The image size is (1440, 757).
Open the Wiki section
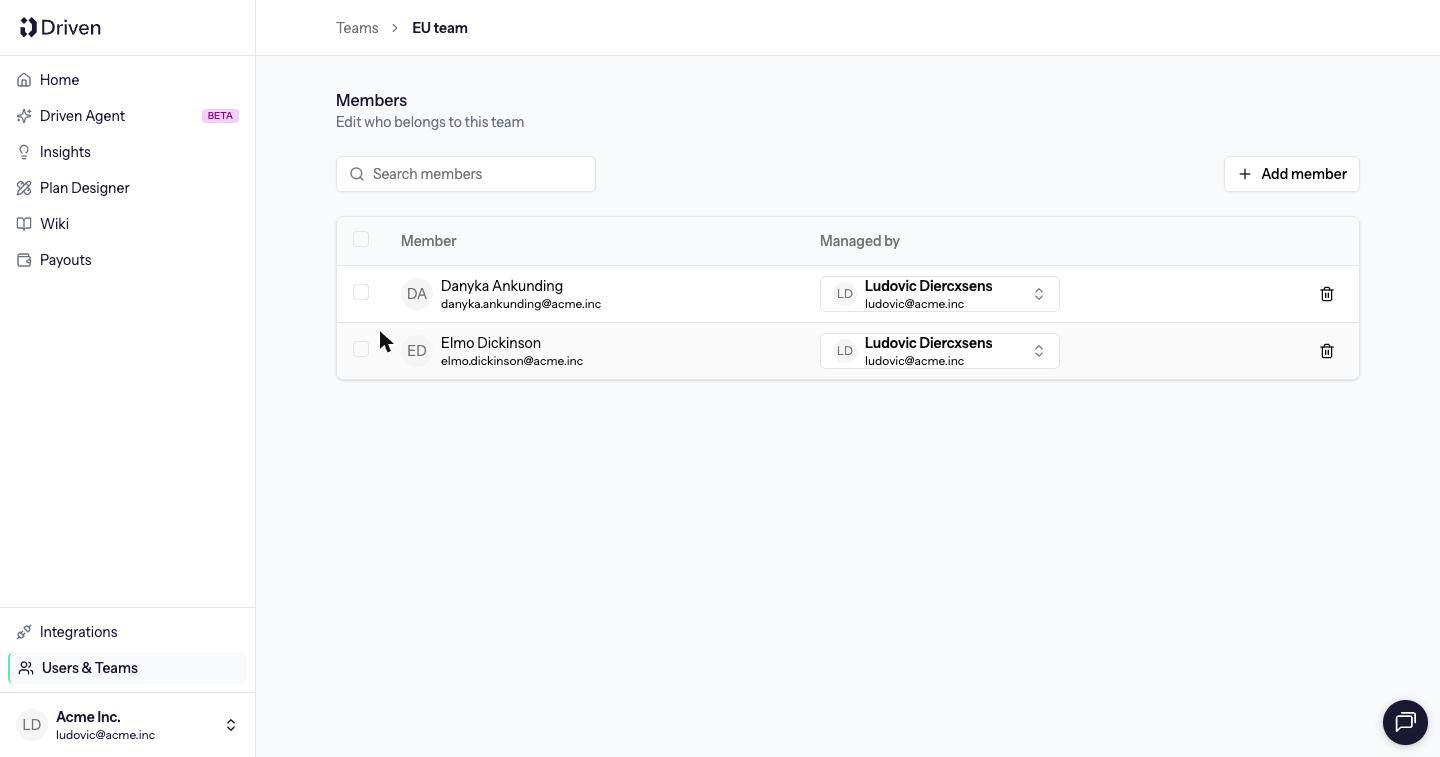pos(128,224)
